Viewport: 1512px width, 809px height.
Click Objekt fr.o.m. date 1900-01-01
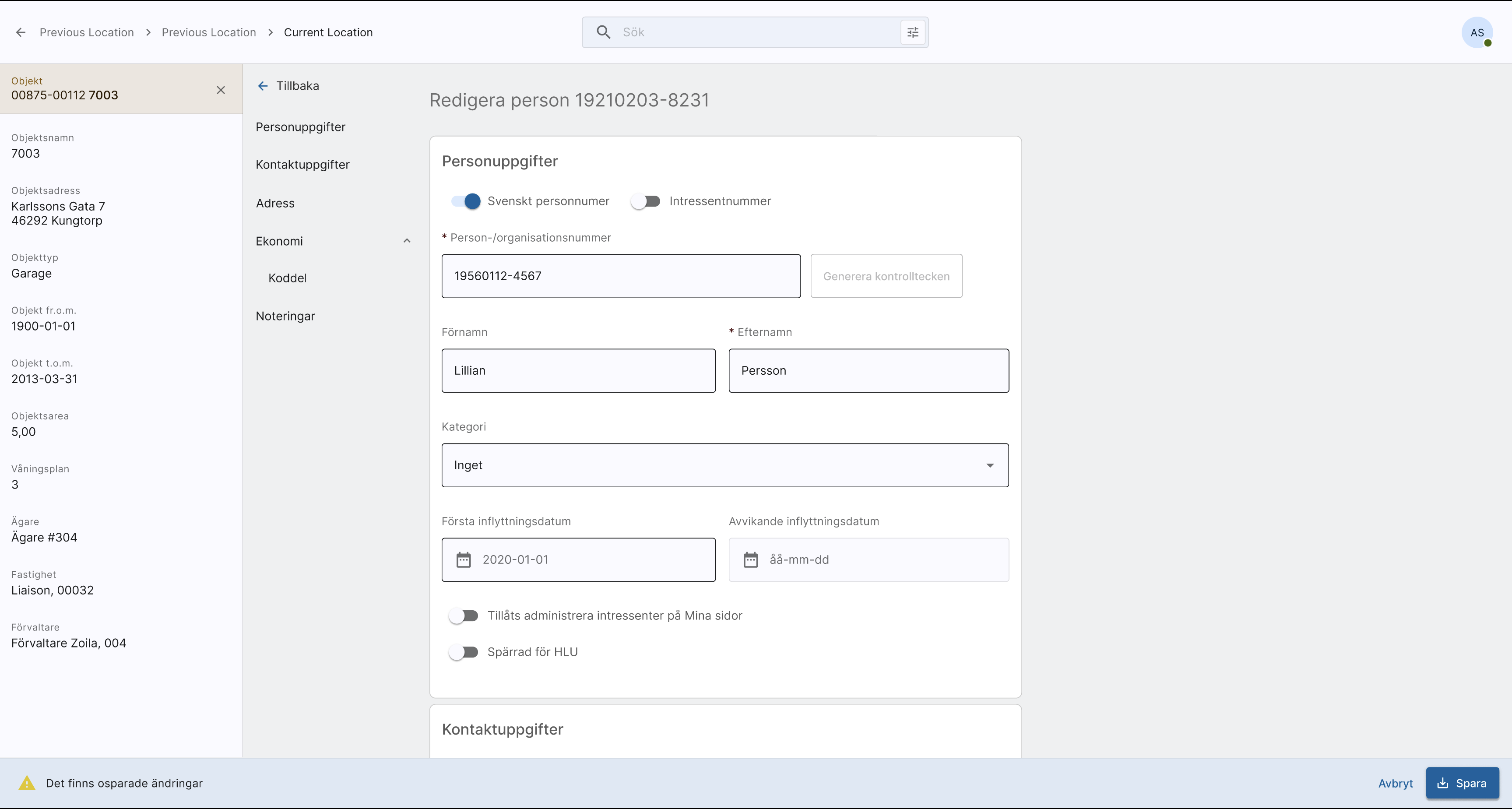tap(43, 326)
